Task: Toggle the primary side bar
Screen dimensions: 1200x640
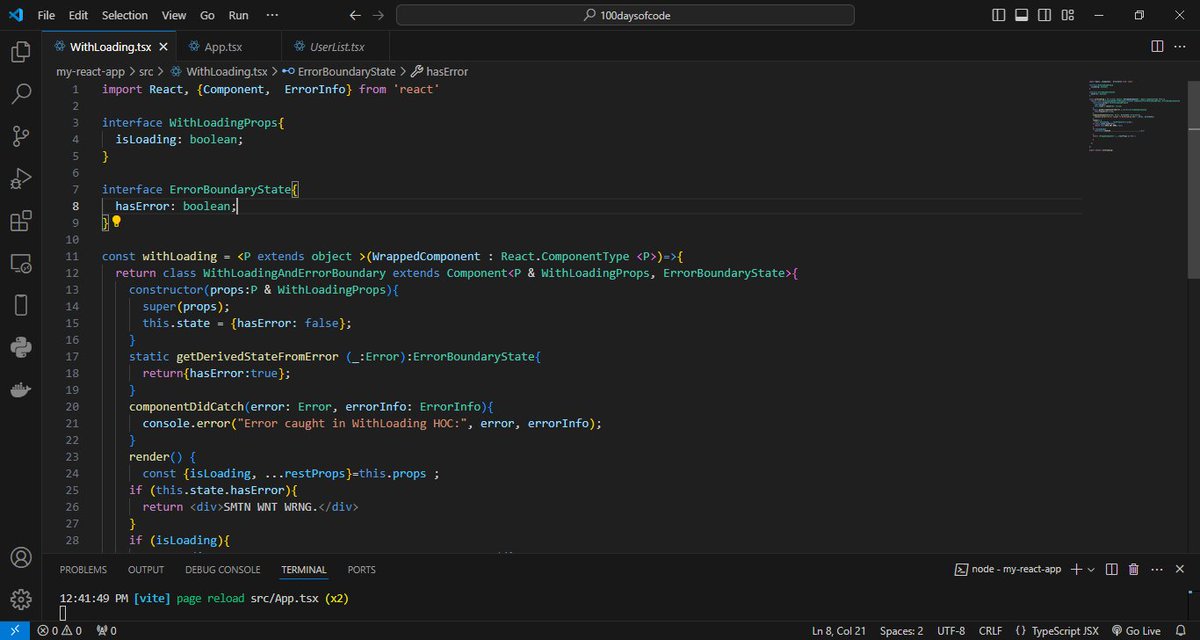Action: (x=998, y=15)
